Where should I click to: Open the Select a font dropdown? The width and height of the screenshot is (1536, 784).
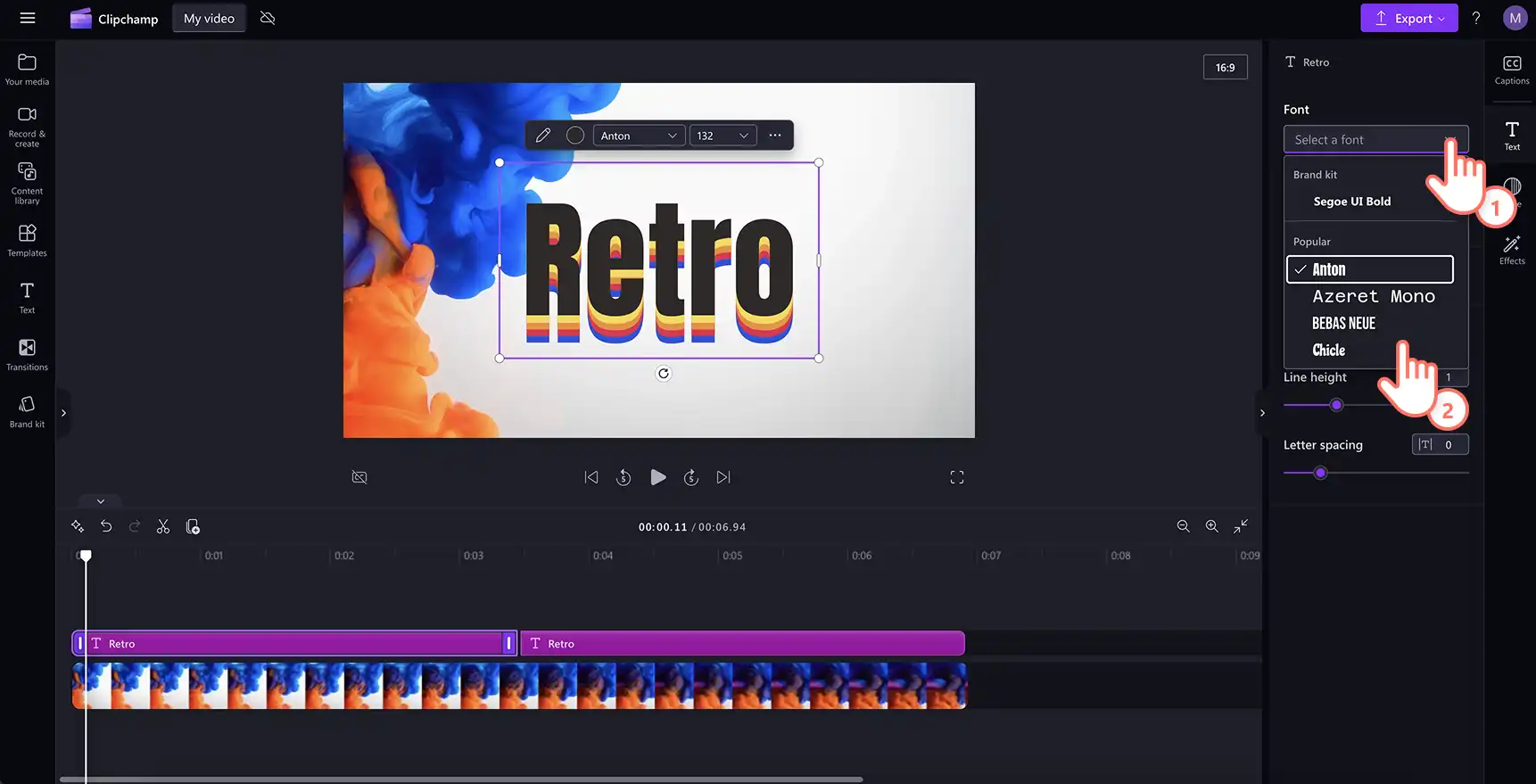[1375, 139]
